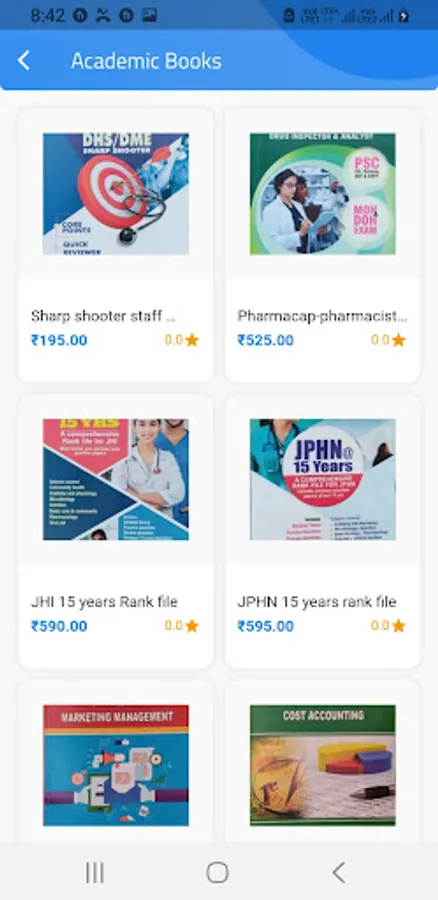Tap the star icon on Pharmacap item

coord(398,340)
